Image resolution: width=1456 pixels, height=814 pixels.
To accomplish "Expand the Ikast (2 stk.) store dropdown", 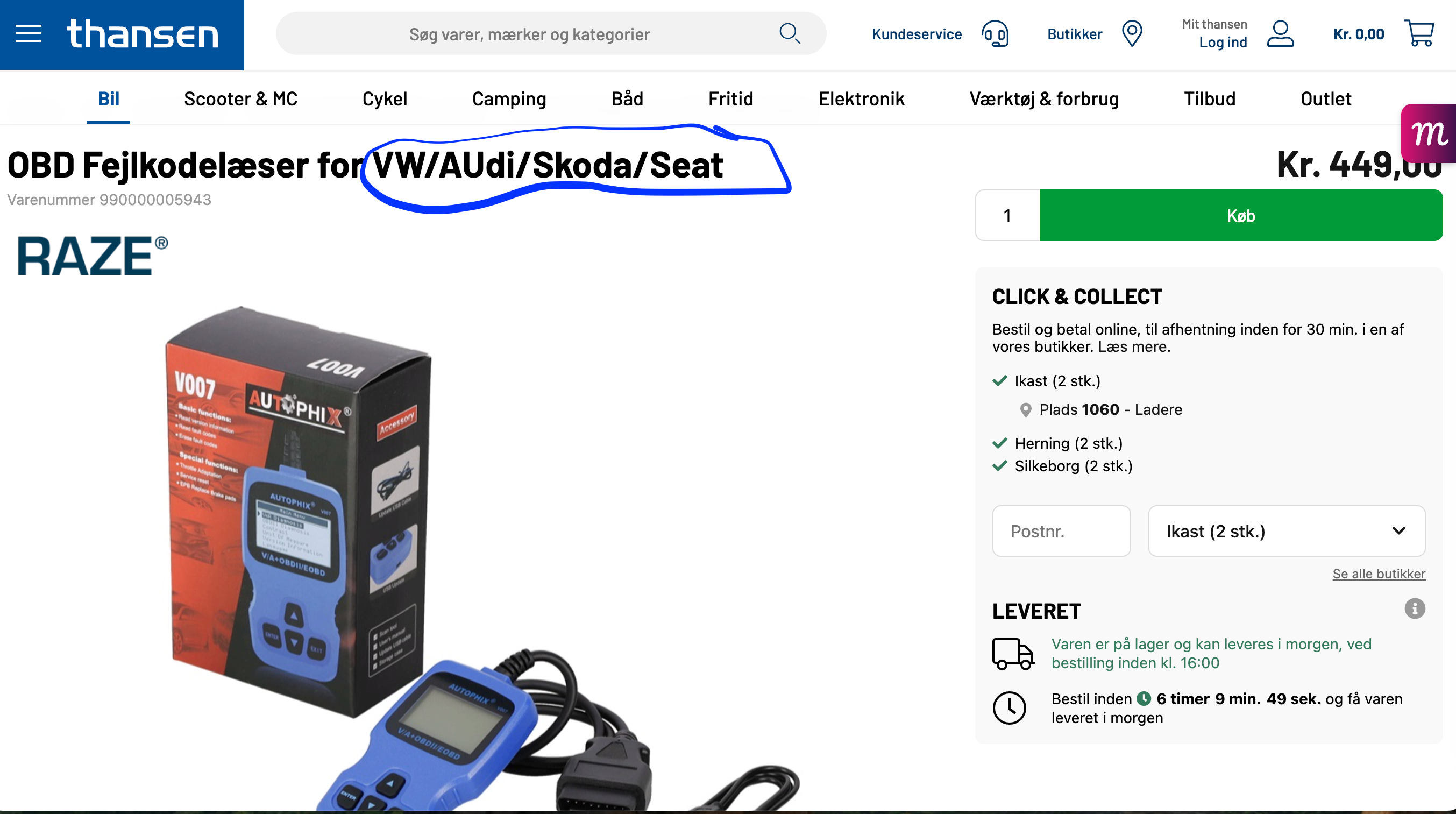I will pyautogui.click(x=1287, y=531).
